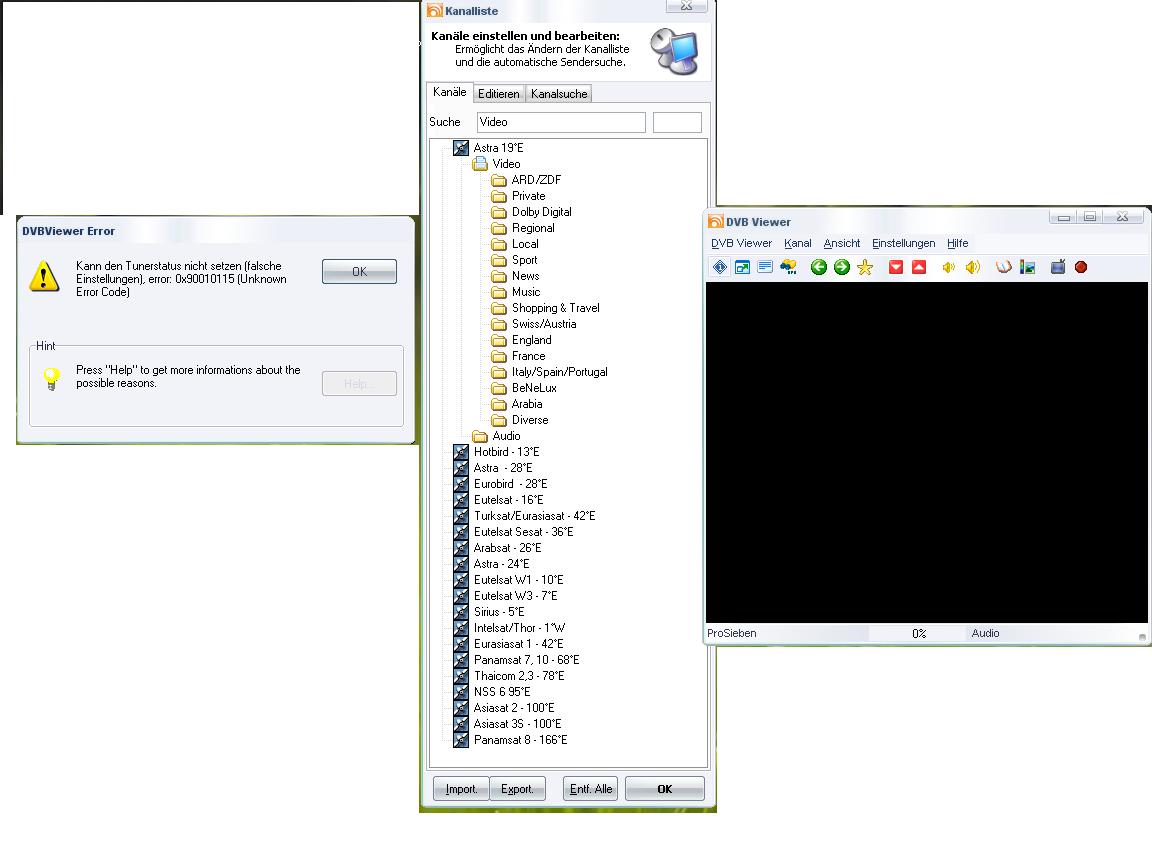The height and width of the screenshot is (864, 1152).
Task: Click the green back arrow icon
Action: (818, 267)
